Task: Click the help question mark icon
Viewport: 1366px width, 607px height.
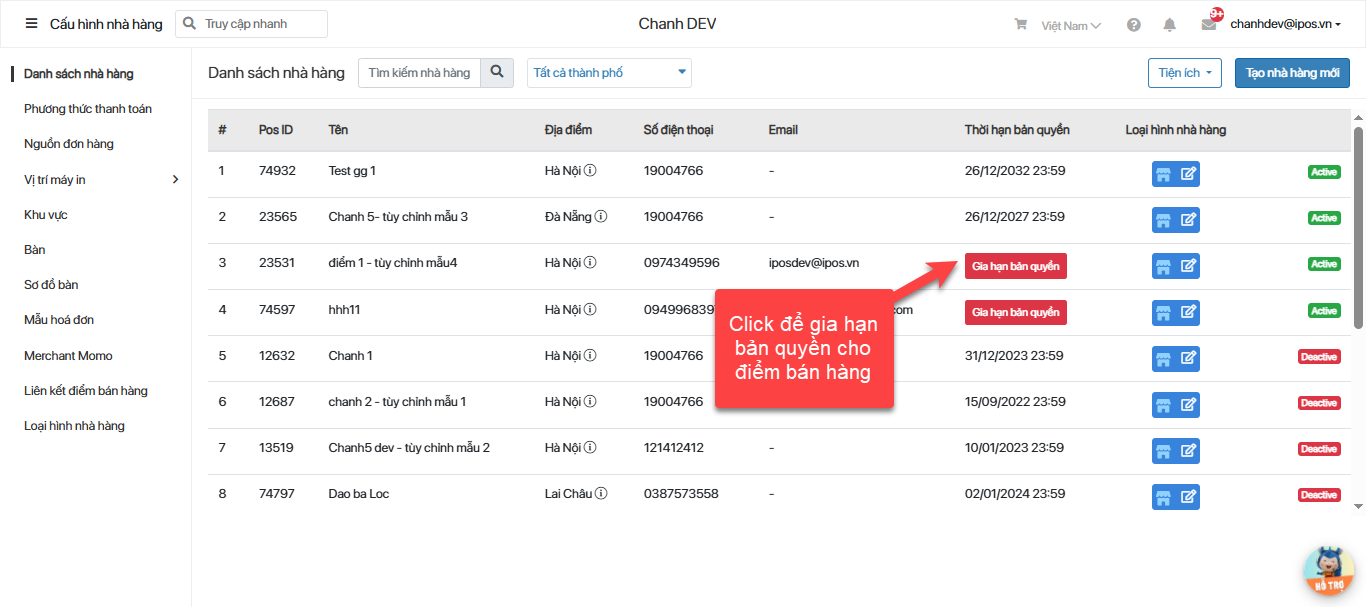Action: [x=1133, y=25]
